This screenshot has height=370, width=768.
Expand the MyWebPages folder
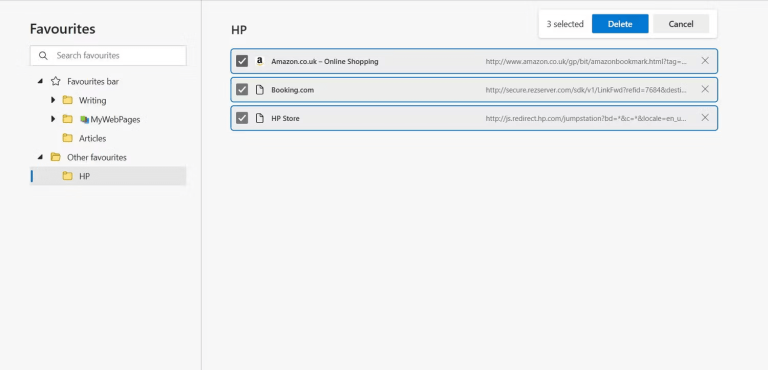click(x=53, y=119)
